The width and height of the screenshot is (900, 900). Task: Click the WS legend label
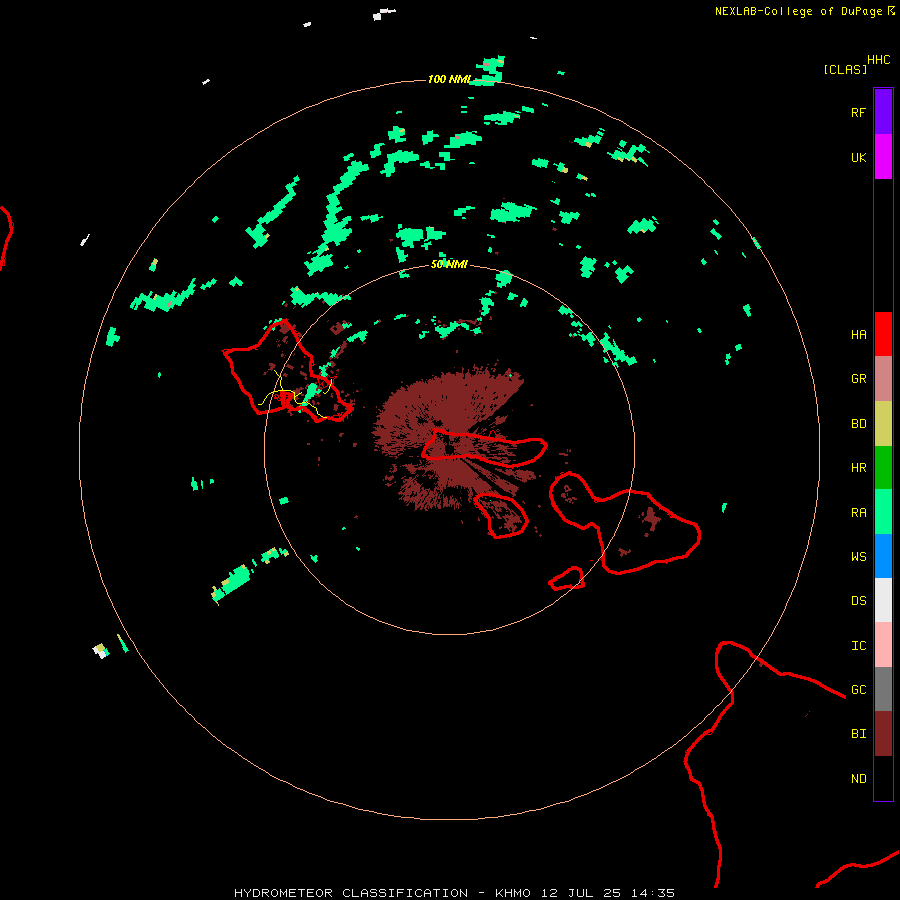(x=859, y=556)
